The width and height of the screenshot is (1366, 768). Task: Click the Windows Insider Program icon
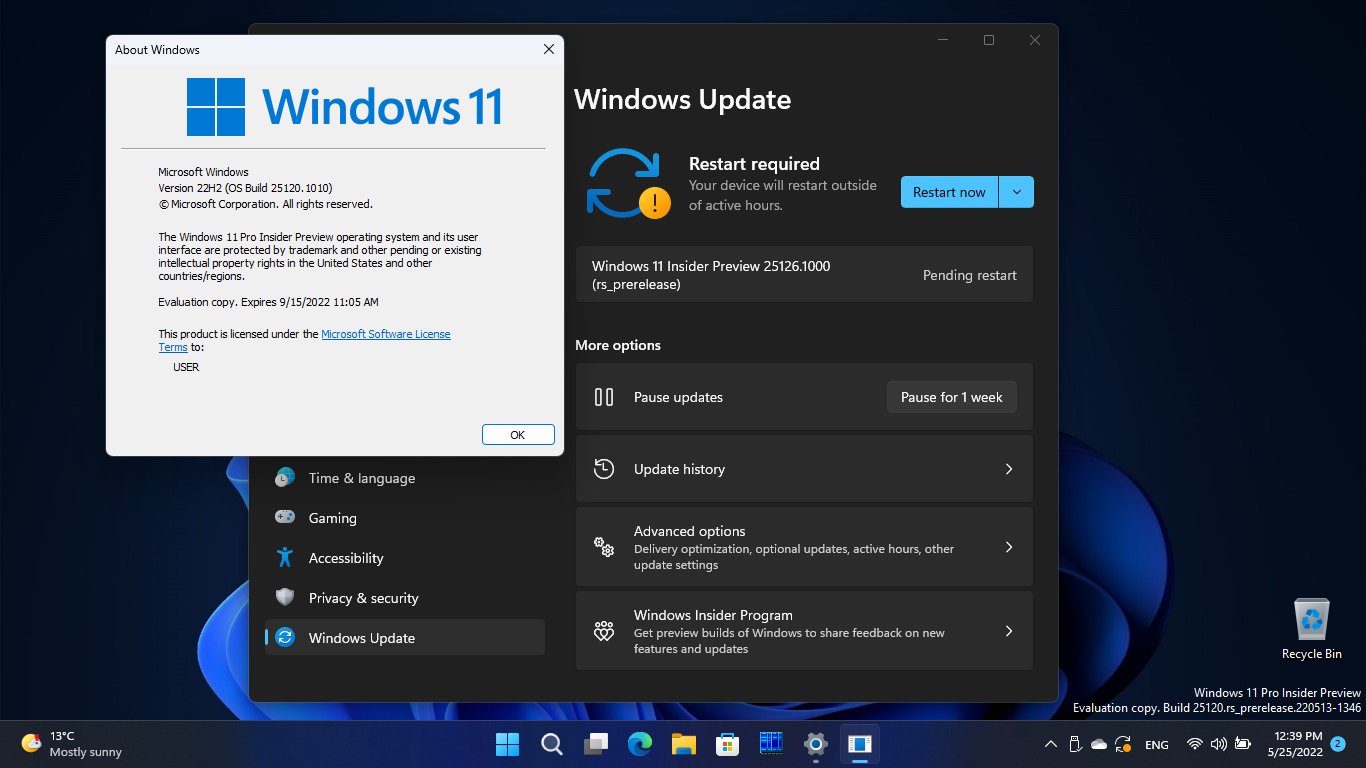coord(604,631)
